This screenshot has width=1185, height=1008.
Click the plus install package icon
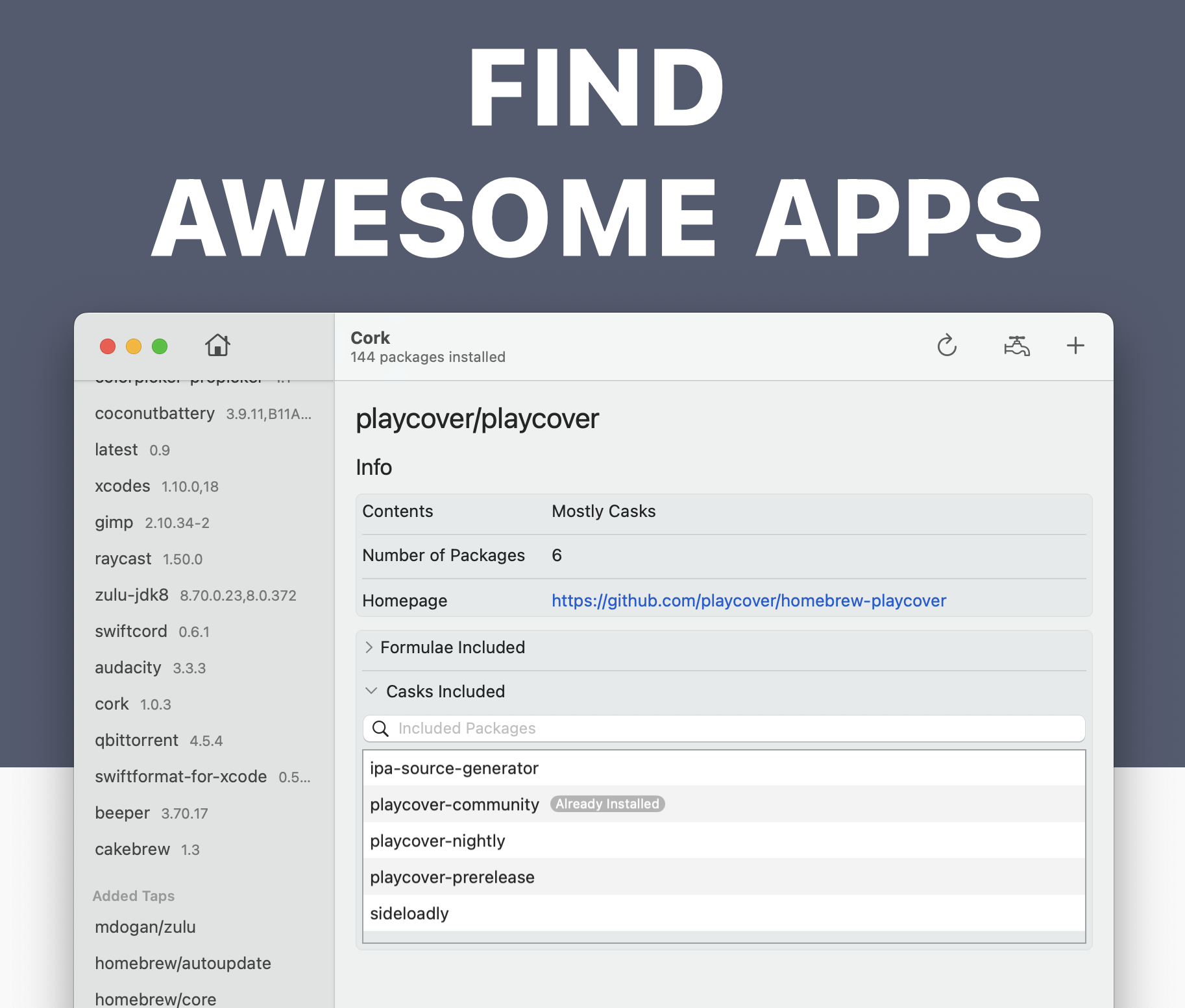pyautogui.click(x=1075, y=345)
